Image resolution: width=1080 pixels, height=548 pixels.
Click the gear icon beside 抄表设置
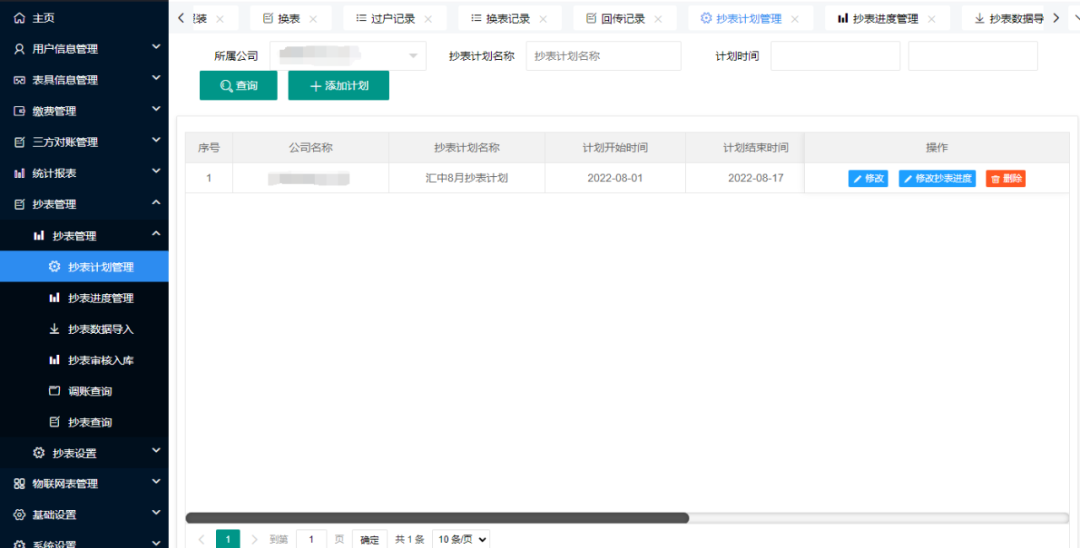pyautogui.click(x=39, y=453)
